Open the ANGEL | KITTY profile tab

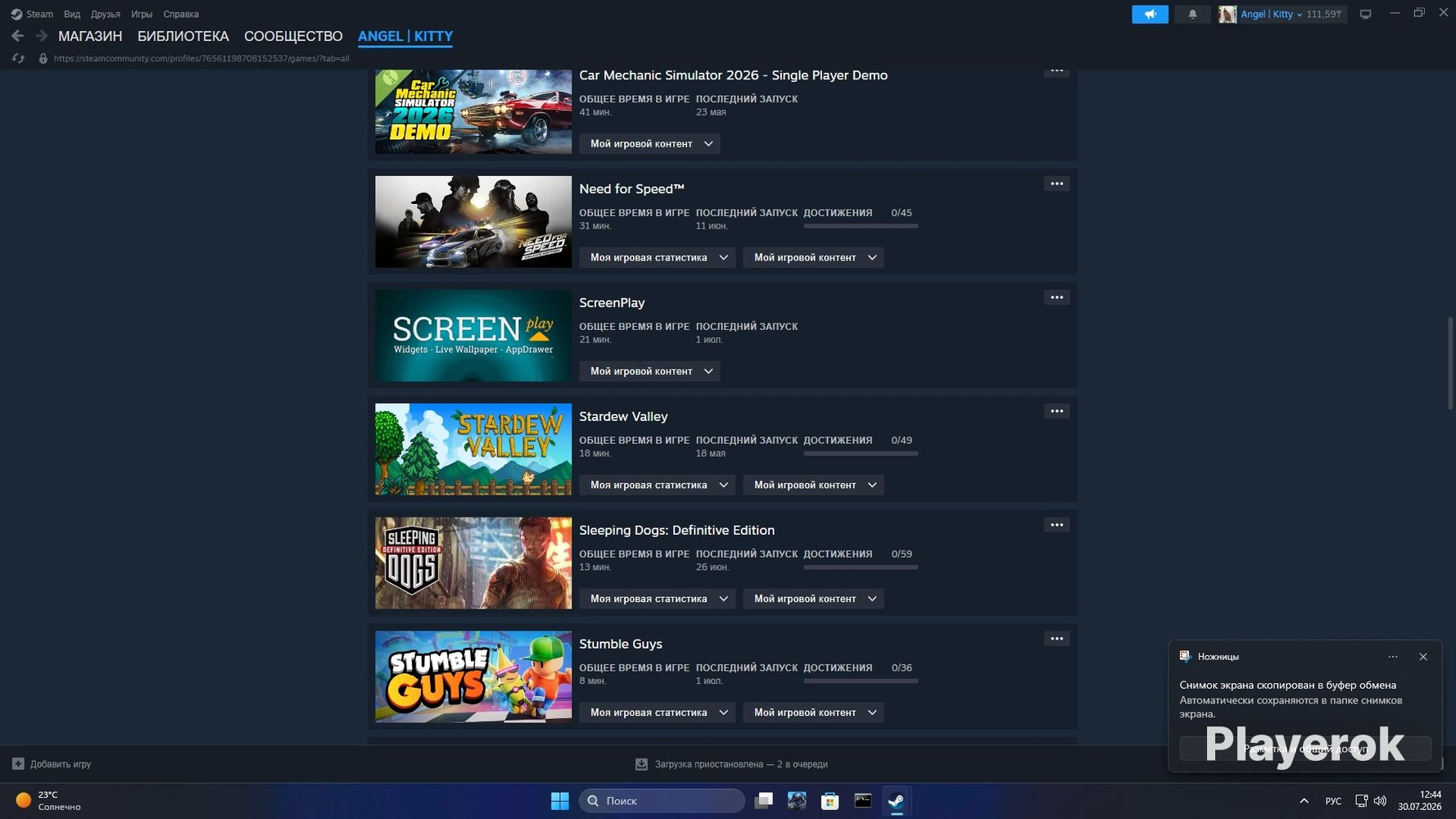[405, 36]
